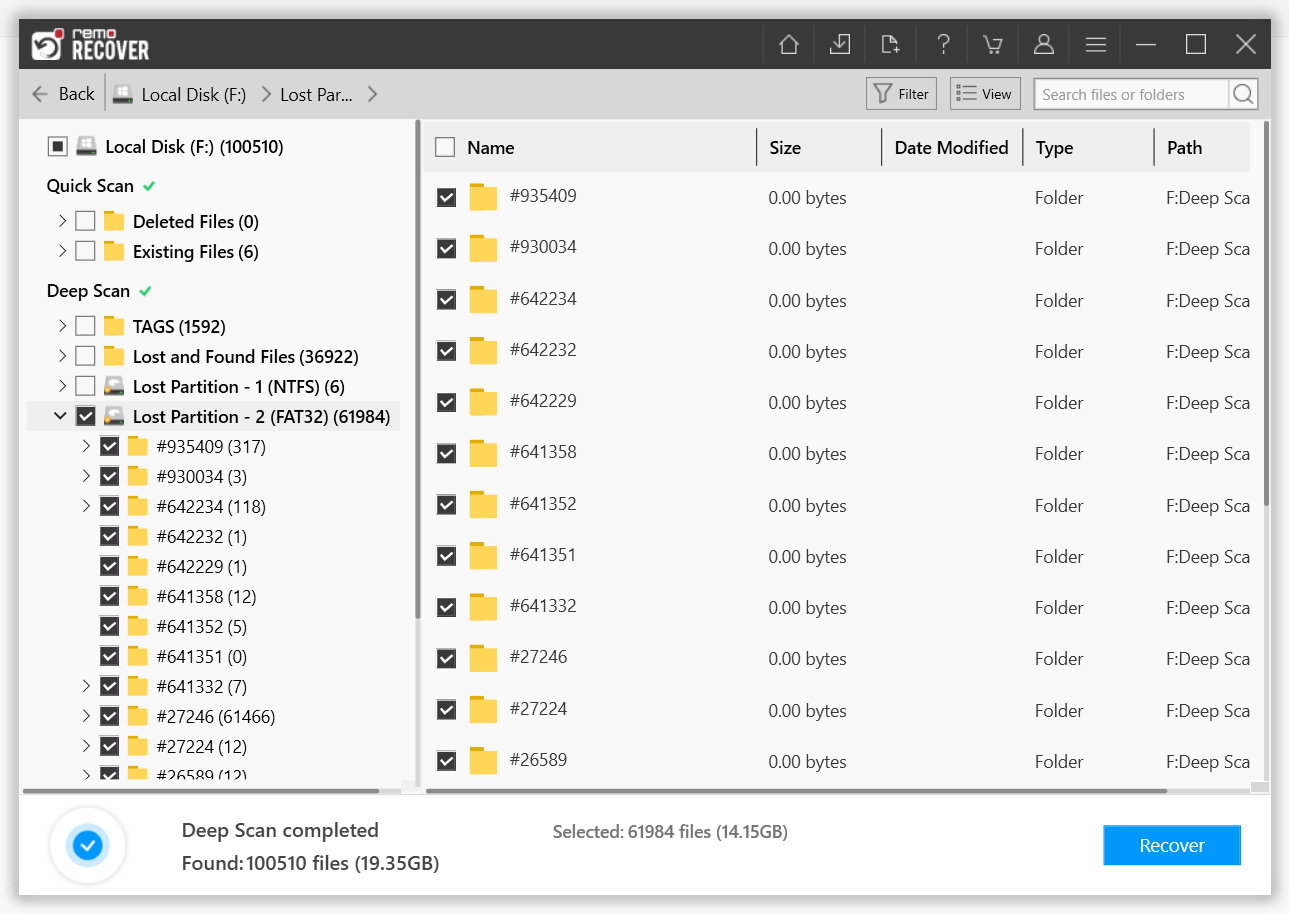The height and width of the screenshot is (914, 1289).
Task: Open the View options
Action: tap(984, 93)
